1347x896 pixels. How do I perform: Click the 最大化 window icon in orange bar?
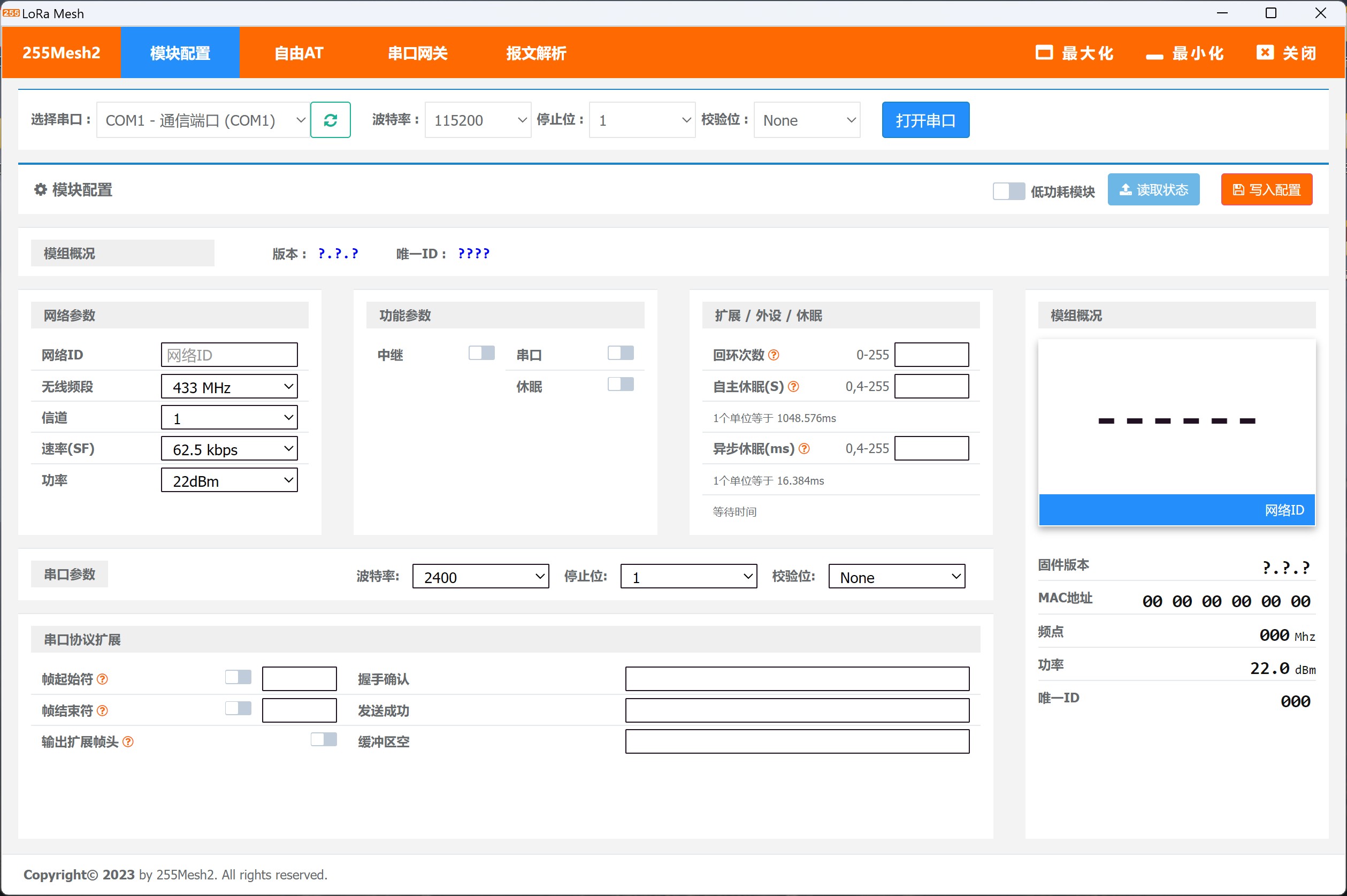[x=1044, y=52]
